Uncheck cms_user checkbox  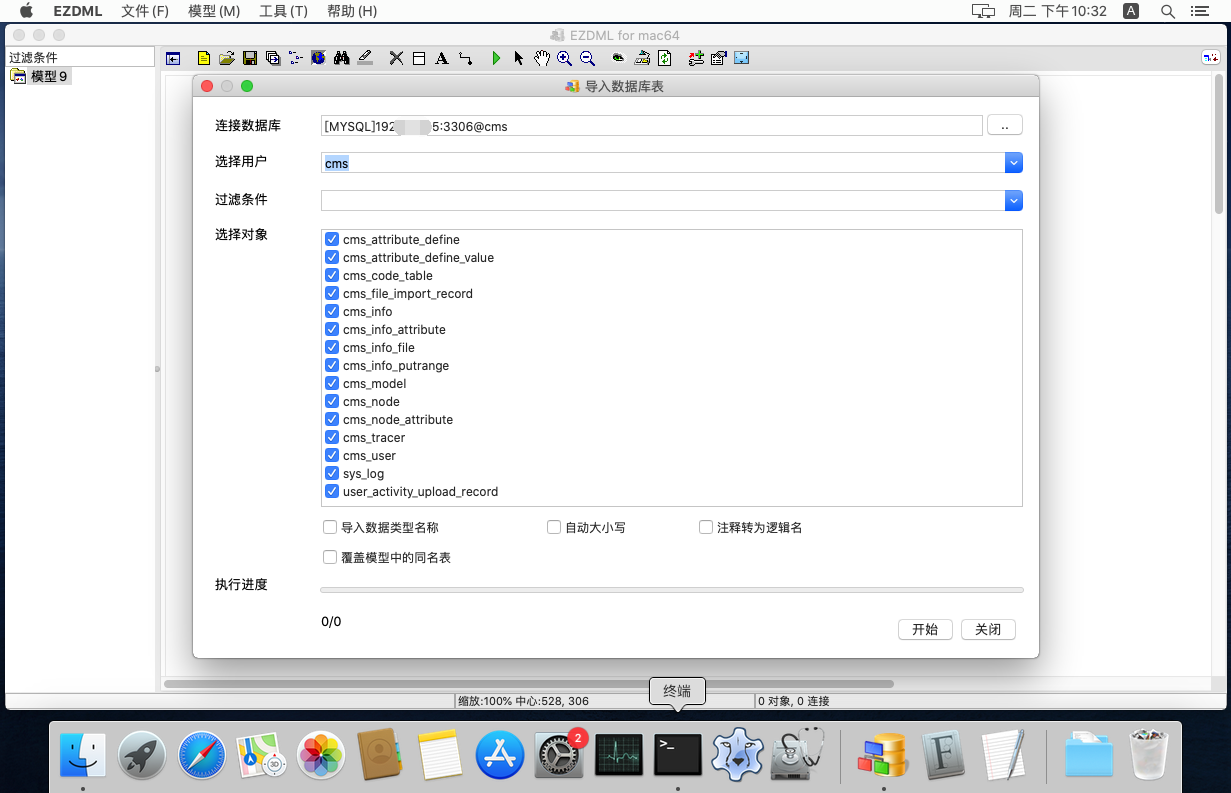pyautogui.click(x=332, y=456)
